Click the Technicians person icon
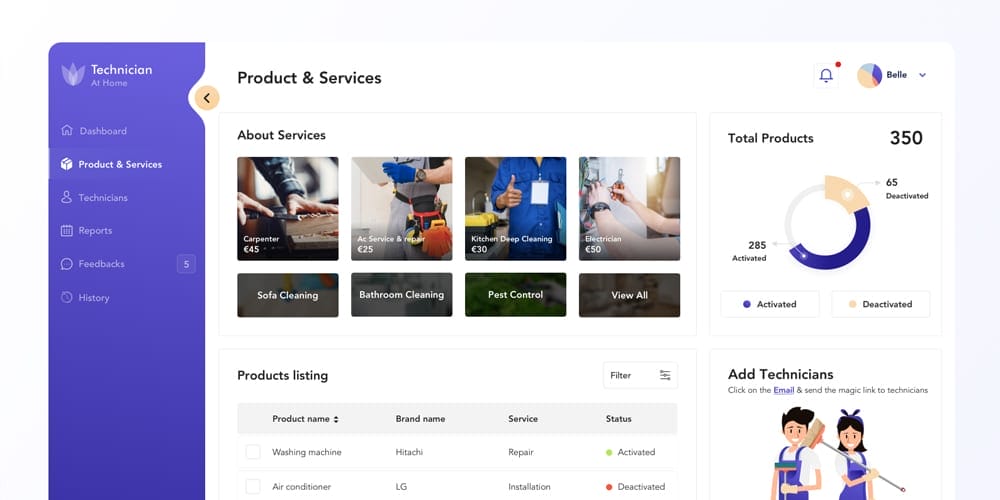 [x=66, y=197]
